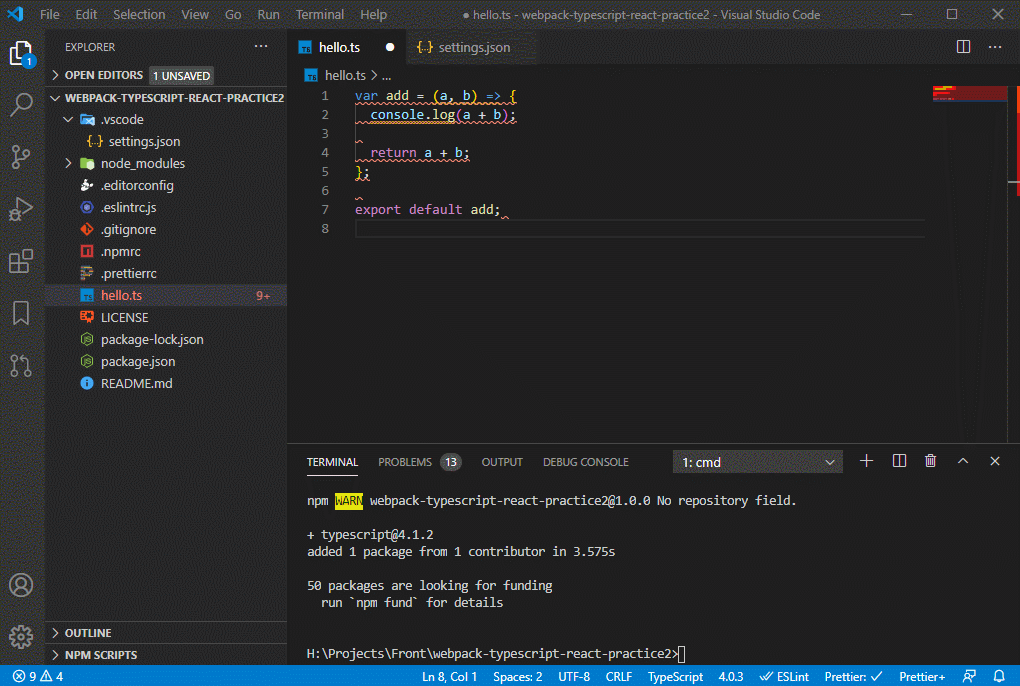Image resolution: width=1020 pixels, height=686 pixels.
Task: Toggle Prettier formatting in status bar
Action: [x=853, y=677]
